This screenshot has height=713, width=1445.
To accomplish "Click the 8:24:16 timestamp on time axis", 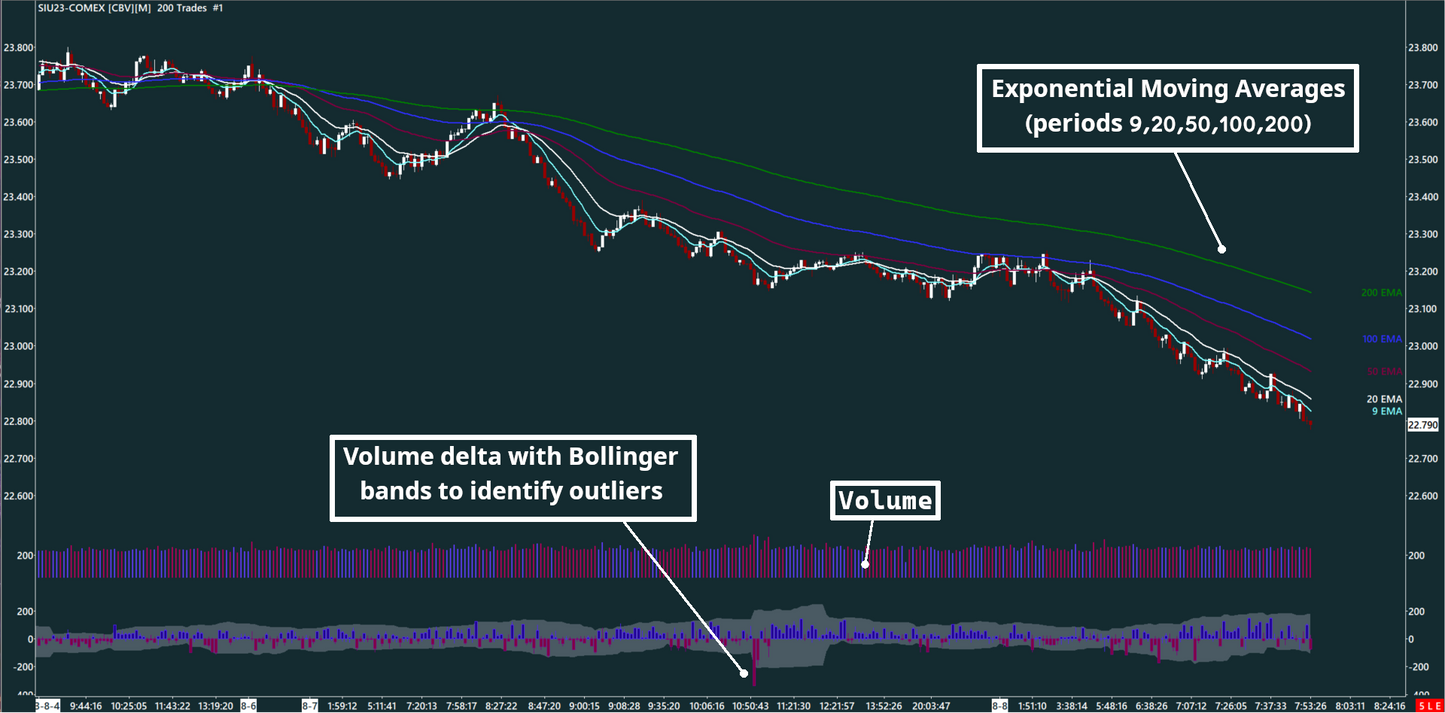I will (1388, 706).
